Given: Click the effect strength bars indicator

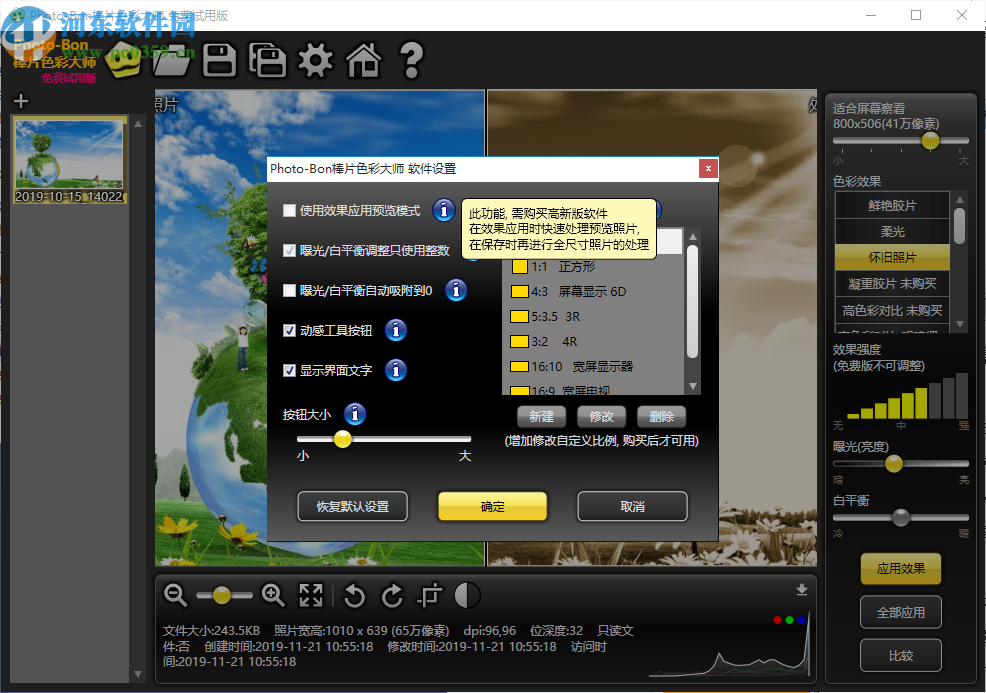Looking at the screenshot, I should pyautogui.click(x=907, y=396).
